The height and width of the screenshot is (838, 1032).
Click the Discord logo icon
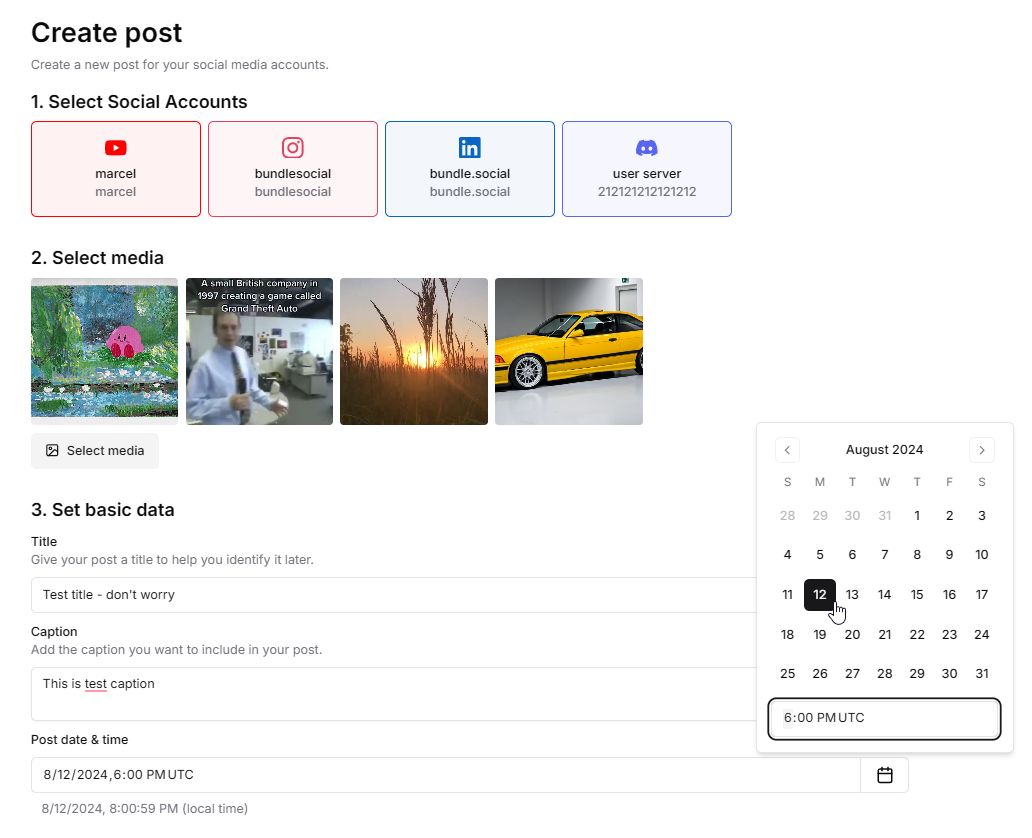tap(647, 148)
